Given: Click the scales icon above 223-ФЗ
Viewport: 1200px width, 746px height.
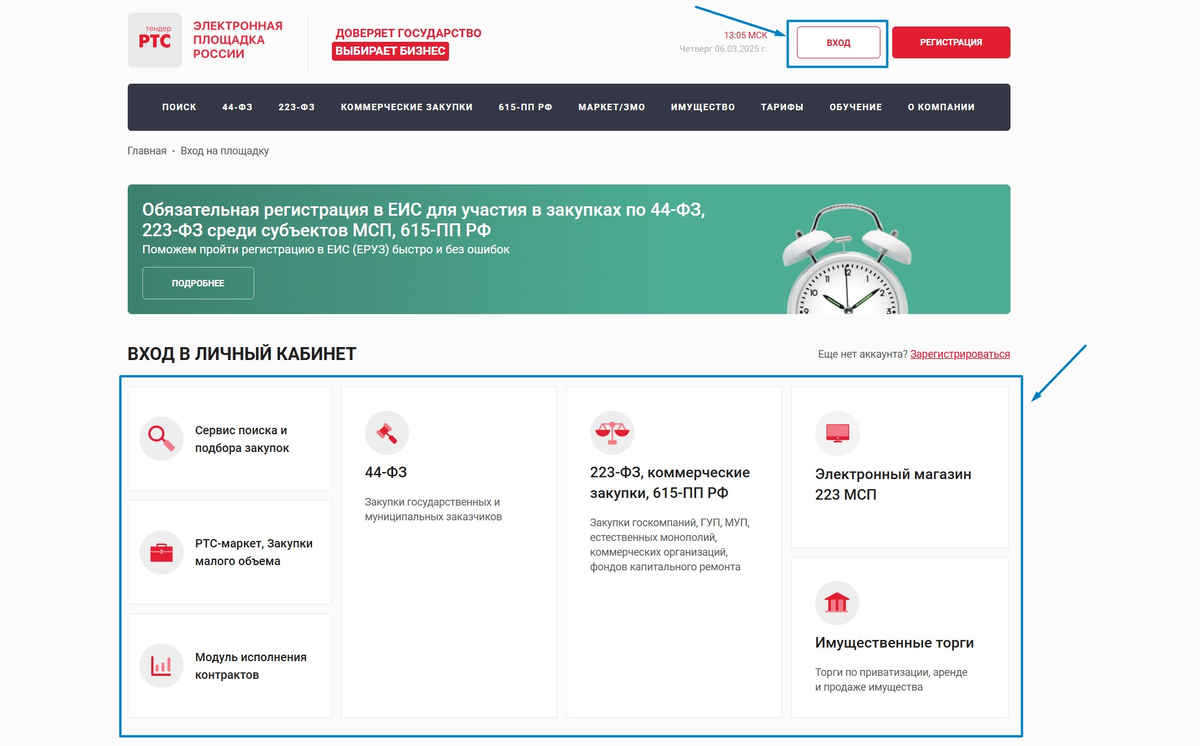Looking at the screenshot, I should tap(612, 433).
